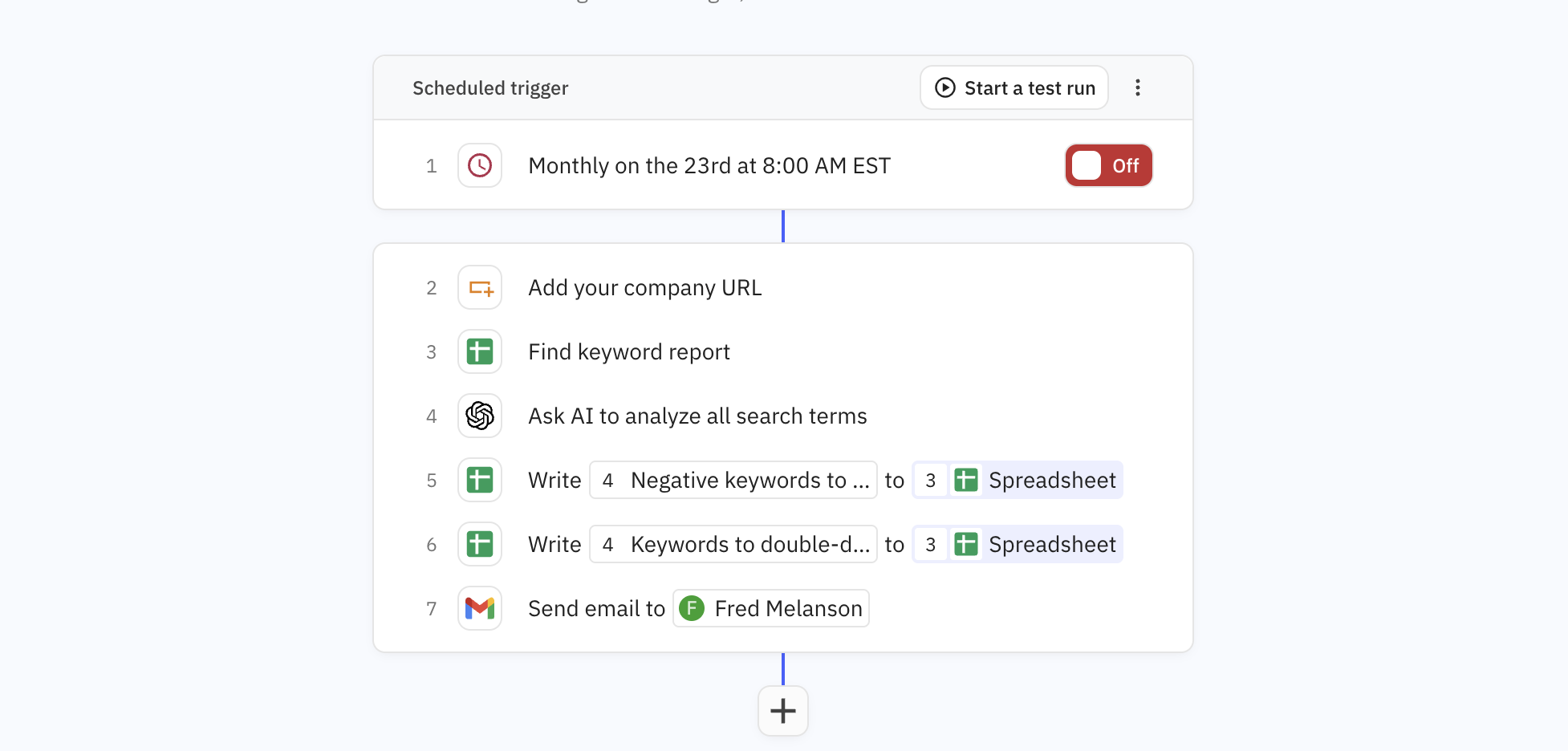The width and height of the screenshot is (1568, 751).
Task: Click the plus button to add a new step
Action: [782, 710]
